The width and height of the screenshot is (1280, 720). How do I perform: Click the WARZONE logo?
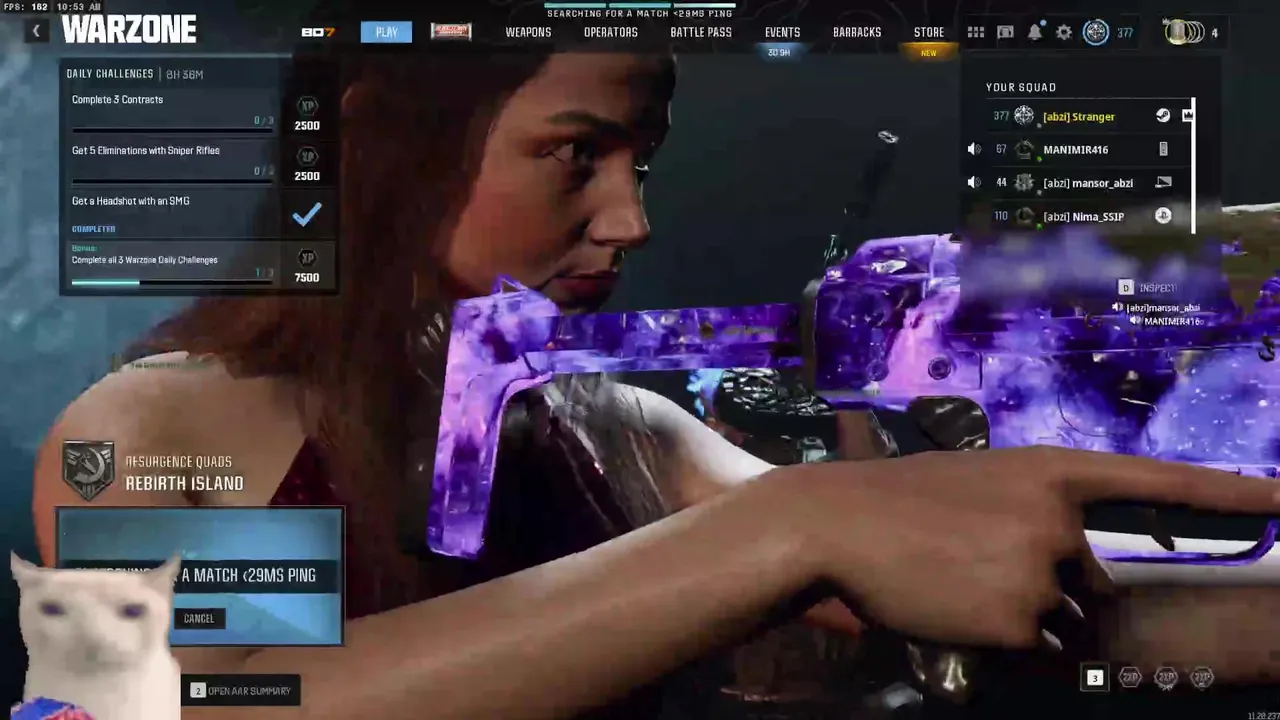pyautogui.click(x=129, y=30)
